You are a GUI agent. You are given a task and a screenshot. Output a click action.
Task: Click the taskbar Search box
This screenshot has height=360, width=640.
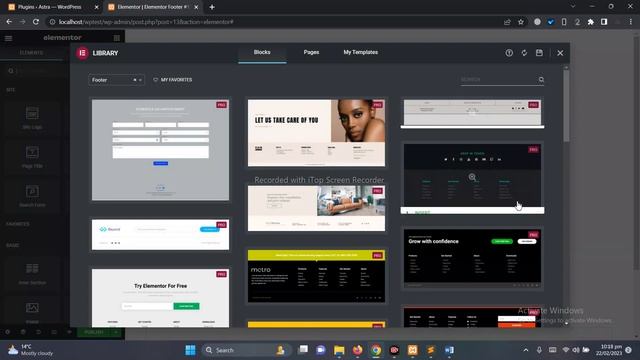coord(246,350)
